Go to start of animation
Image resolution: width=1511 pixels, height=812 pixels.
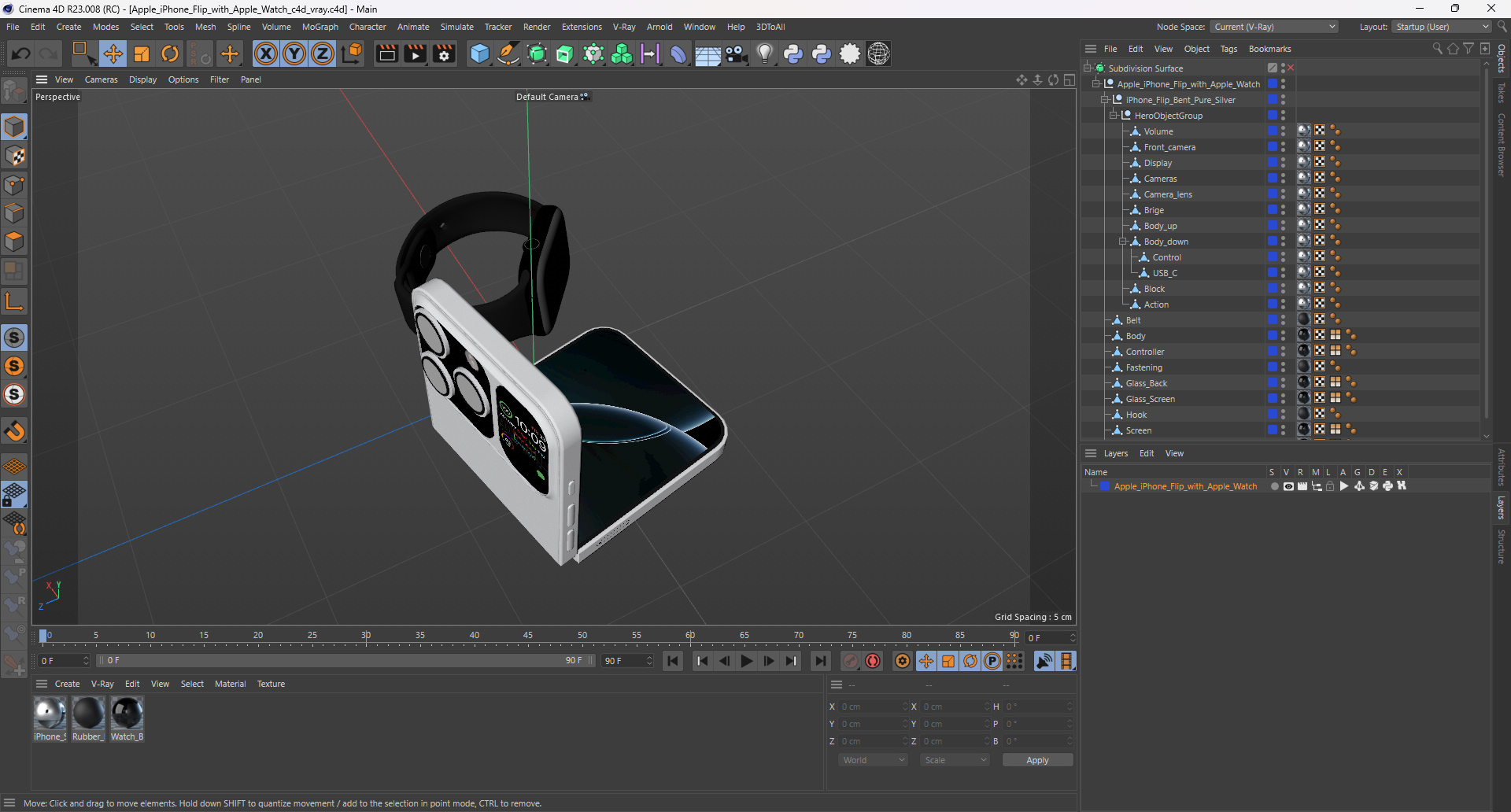point(673,661)
